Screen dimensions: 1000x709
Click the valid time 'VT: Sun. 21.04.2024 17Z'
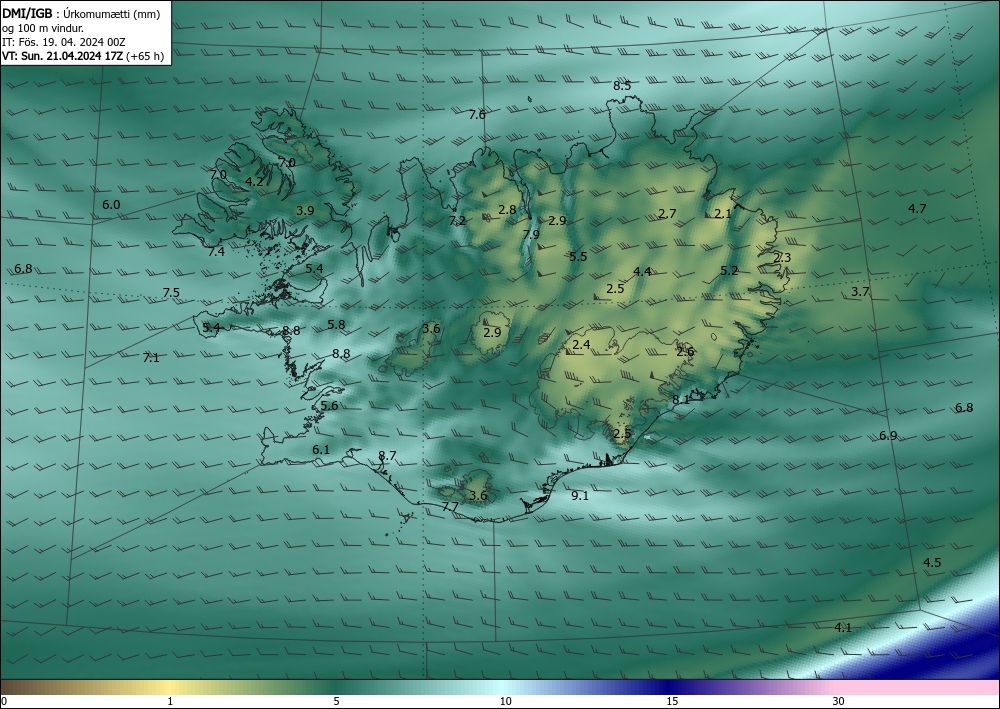pos(63,56)
